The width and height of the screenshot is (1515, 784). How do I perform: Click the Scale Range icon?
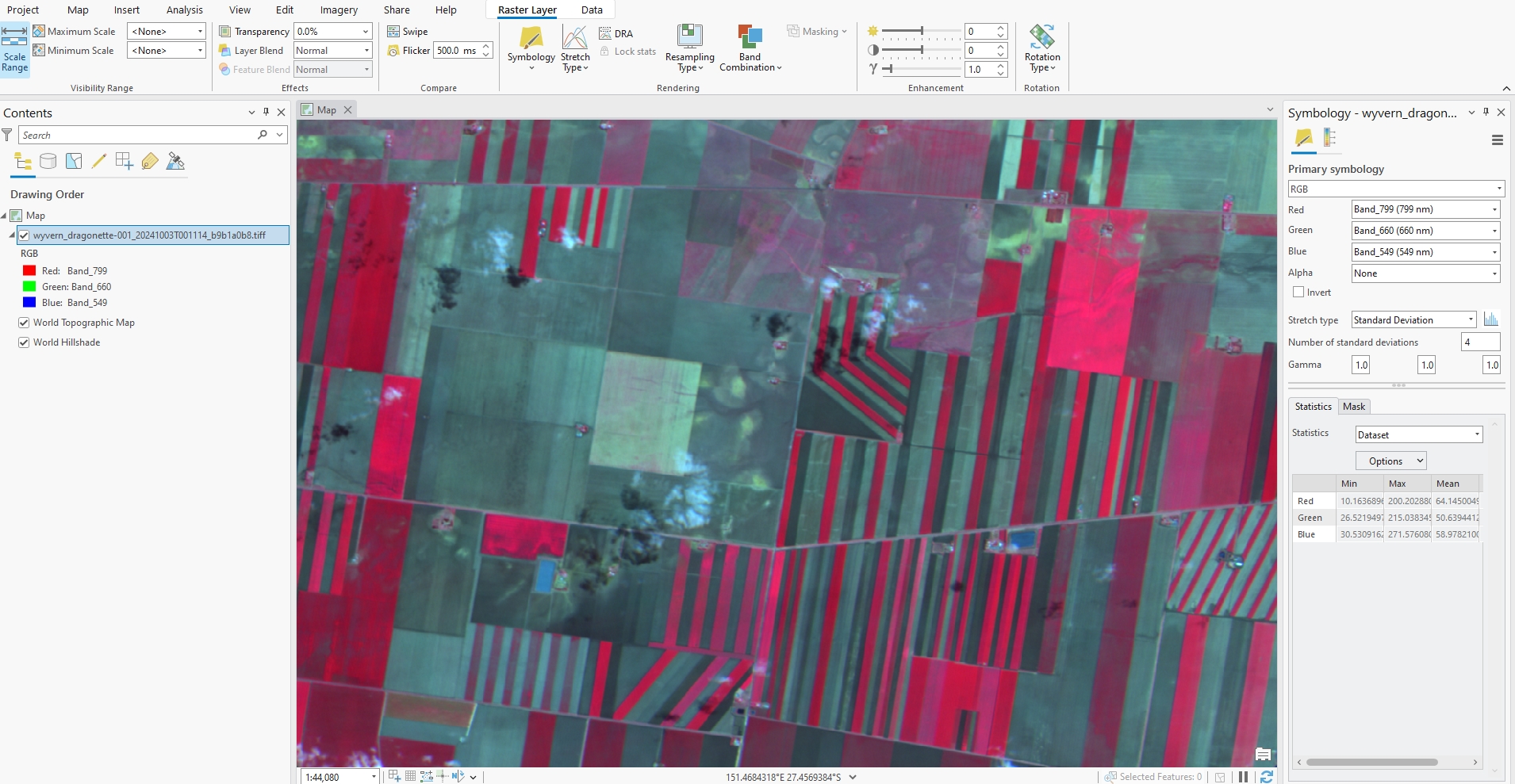point(14,49)
